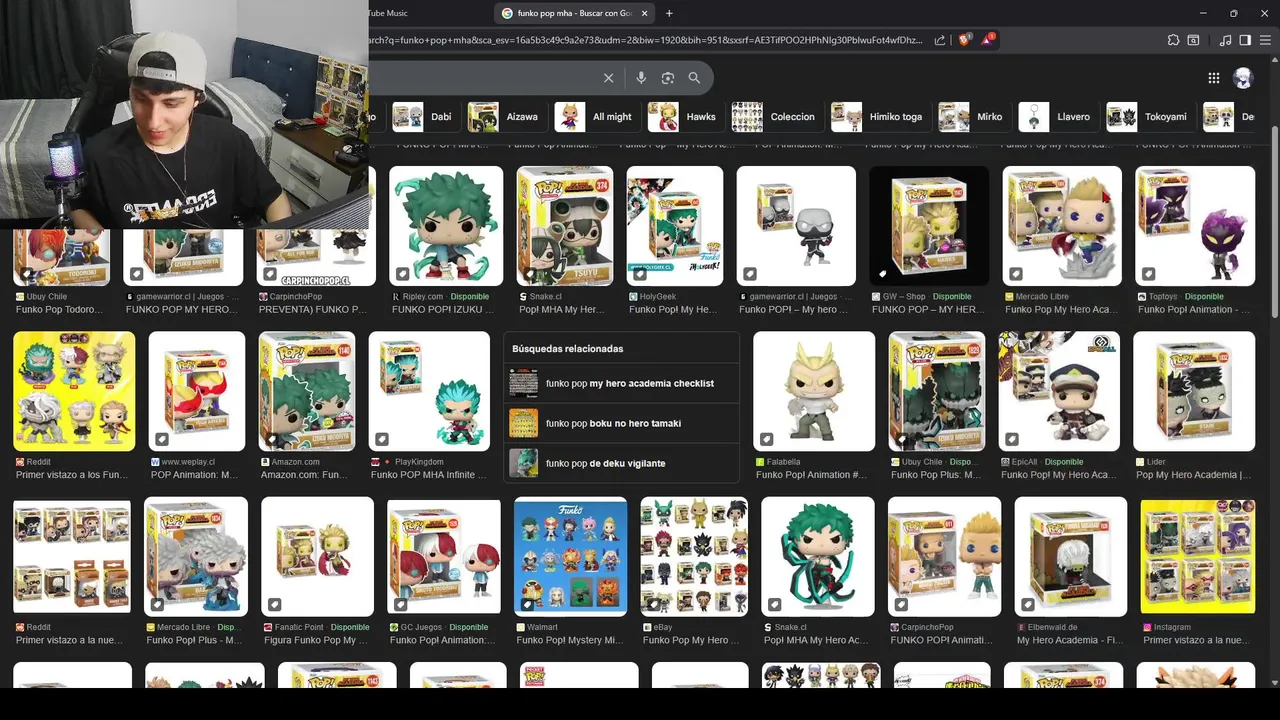Click the magnifier search icon

tap(694, 78)
